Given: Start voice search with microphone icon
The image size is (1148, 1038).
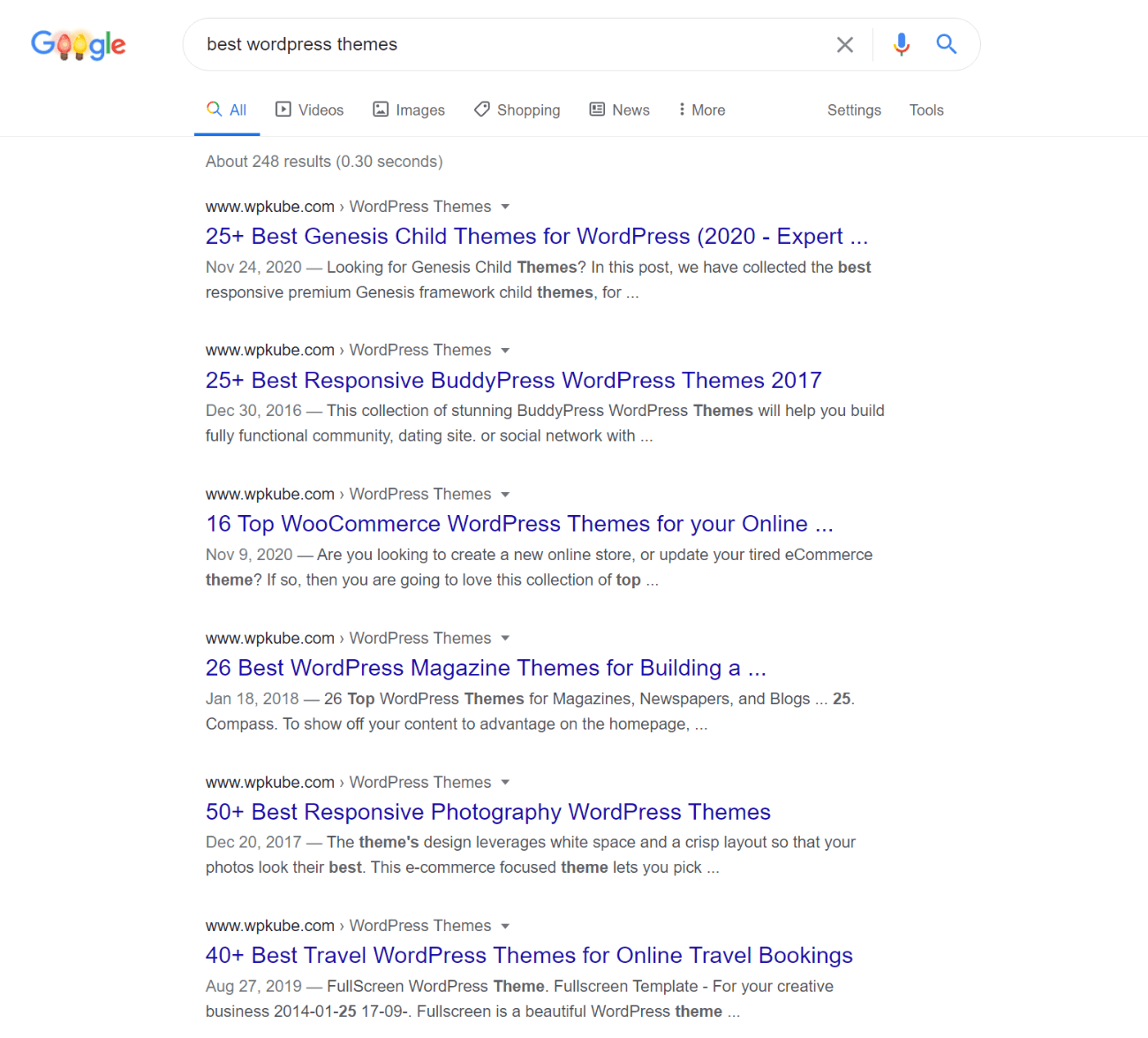Looking at the screenshot, I should 901,44.
